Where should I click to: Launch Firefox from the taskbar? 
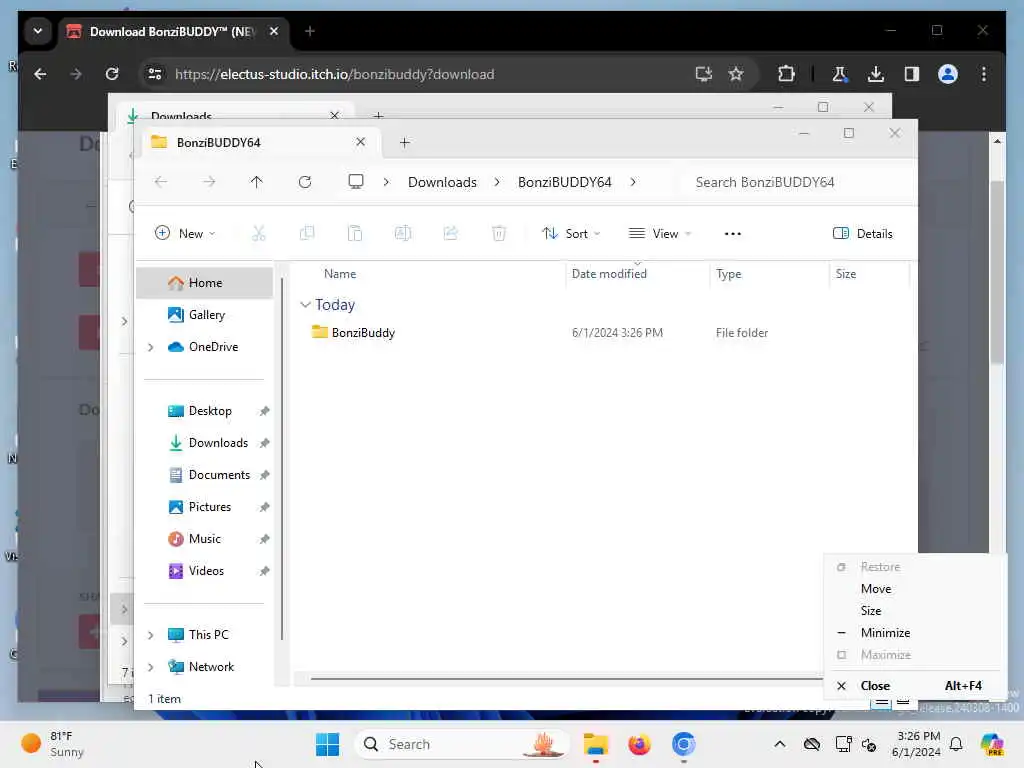tap(639, 744)
